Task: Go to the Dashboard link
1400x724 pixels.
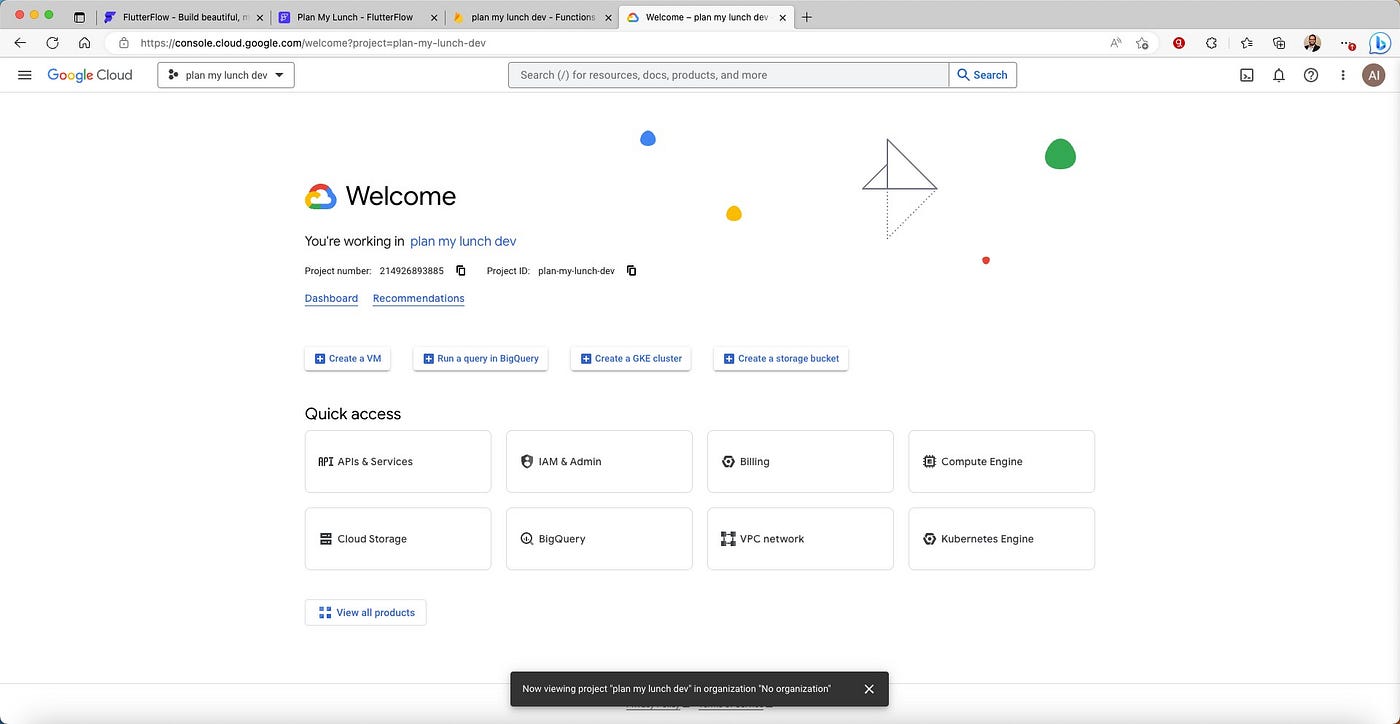Action: pyautogui.click(x=331, y=298)
